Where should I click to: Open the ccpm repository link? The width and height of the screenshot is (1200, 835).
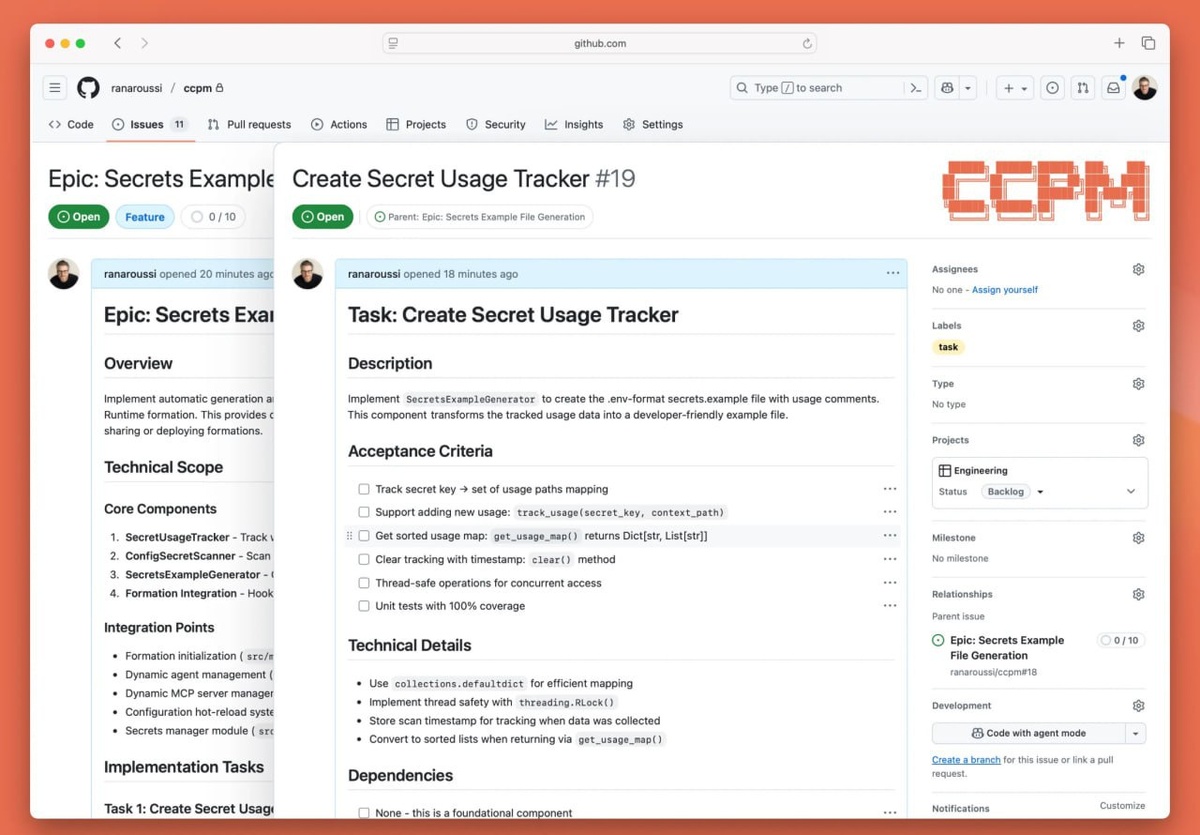(x=197, y=88)
